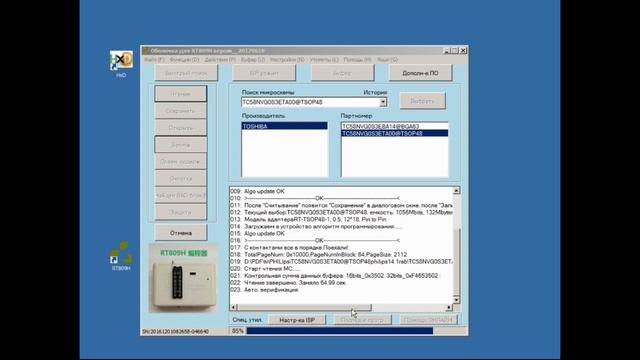Viewport: 640px width, 360px height.
Task: Open the Настройки (N) menu
Action: point(287,60)
